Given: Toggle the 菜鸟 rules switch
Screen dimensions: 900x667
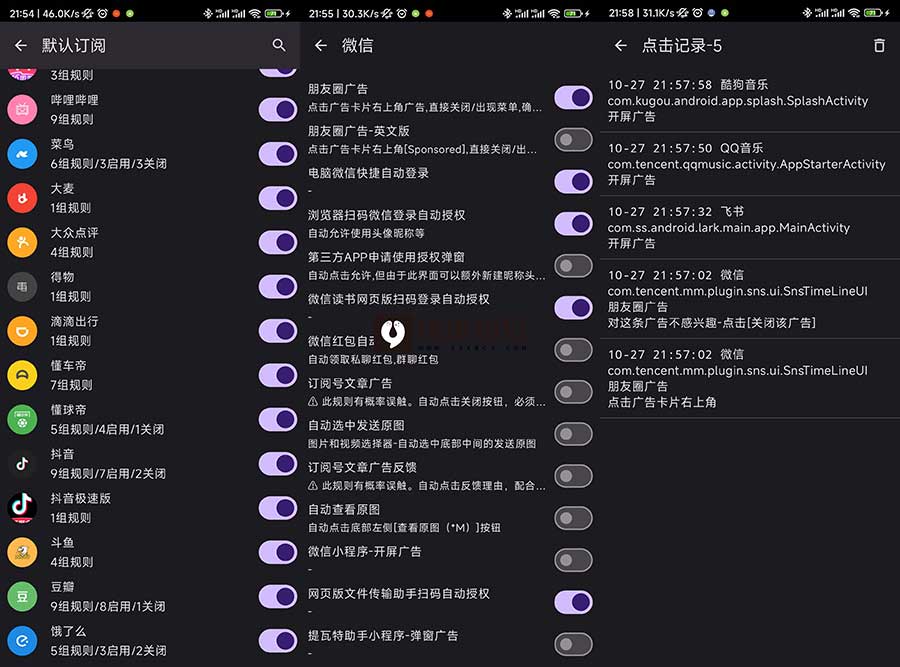Looking at the screenshot, I should [278, 154].
